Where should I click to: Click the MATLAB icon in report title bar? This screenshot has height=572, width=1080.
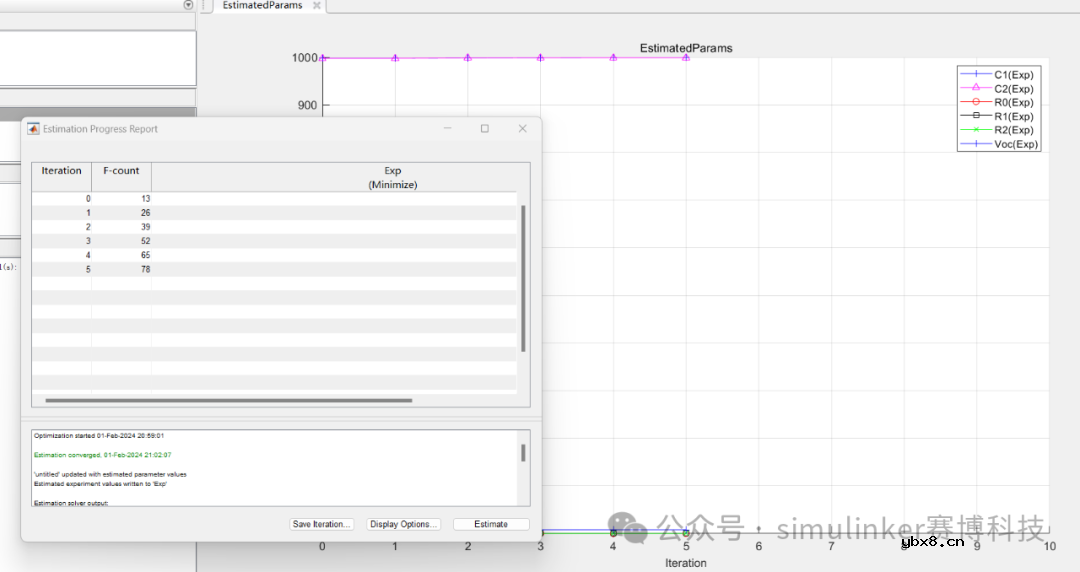tap(33, 129)
